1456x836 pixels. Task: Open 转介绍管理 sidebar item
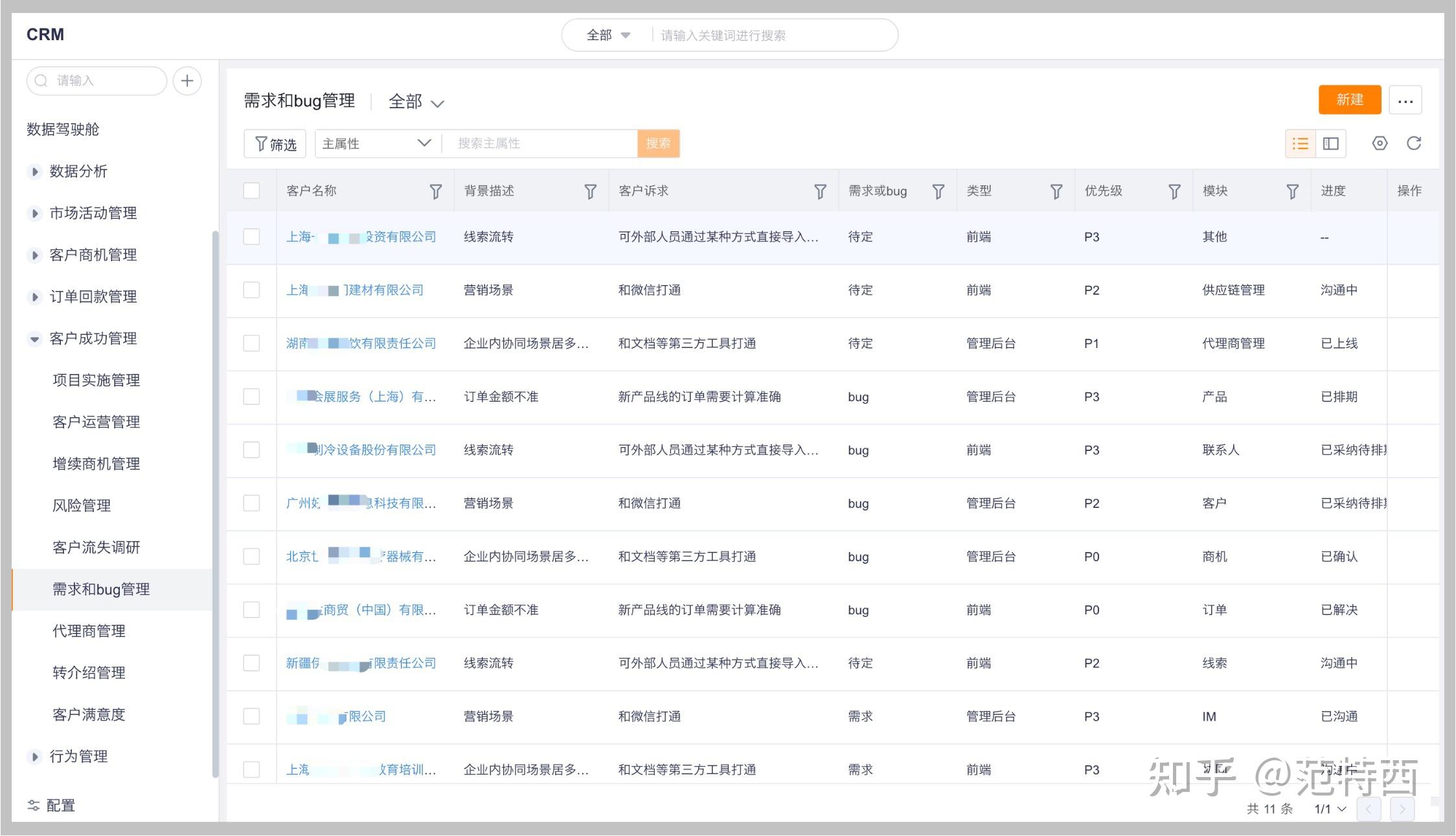click(x=89, y=673)
